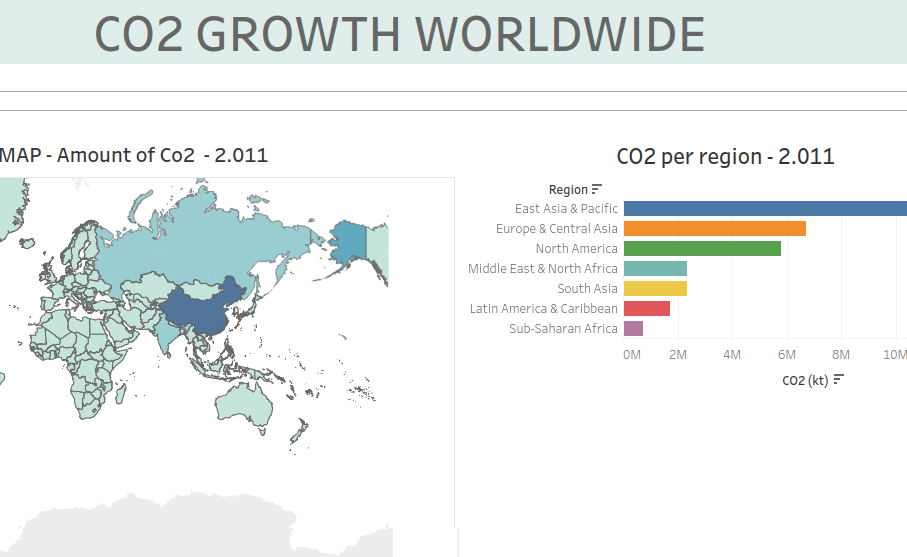
Task: Click Greenland at the map's left edge
Action: click(8, 201)
